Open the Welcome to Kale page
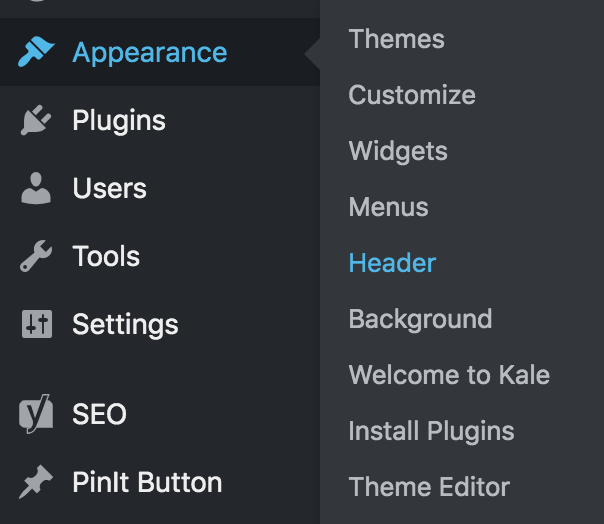The width and height of the screenshot is (604, 524). pyautogui.click(x=449, y=376)
